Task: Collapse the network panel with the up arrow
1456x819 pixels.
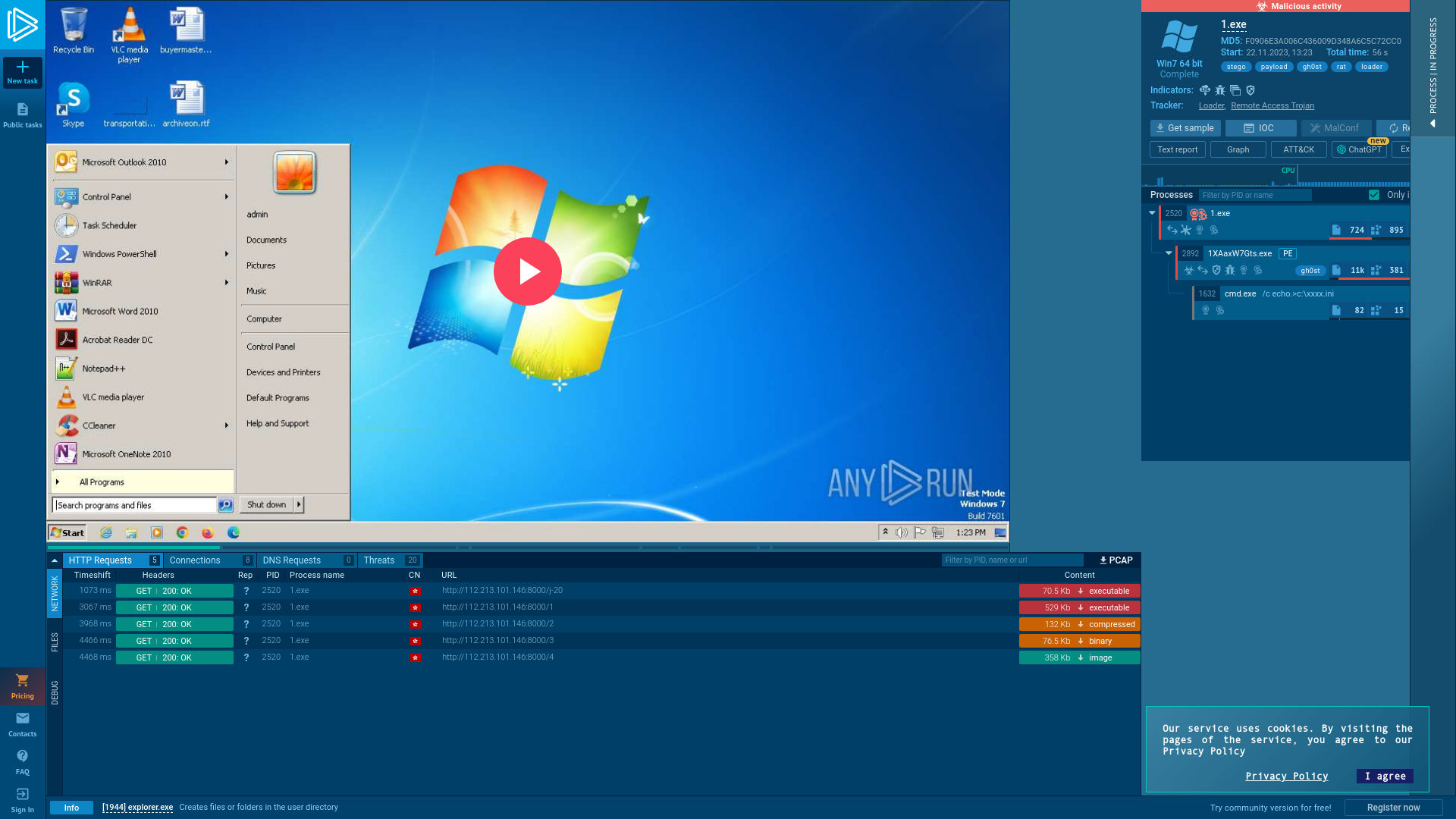Action: click(x=55, y=560)
